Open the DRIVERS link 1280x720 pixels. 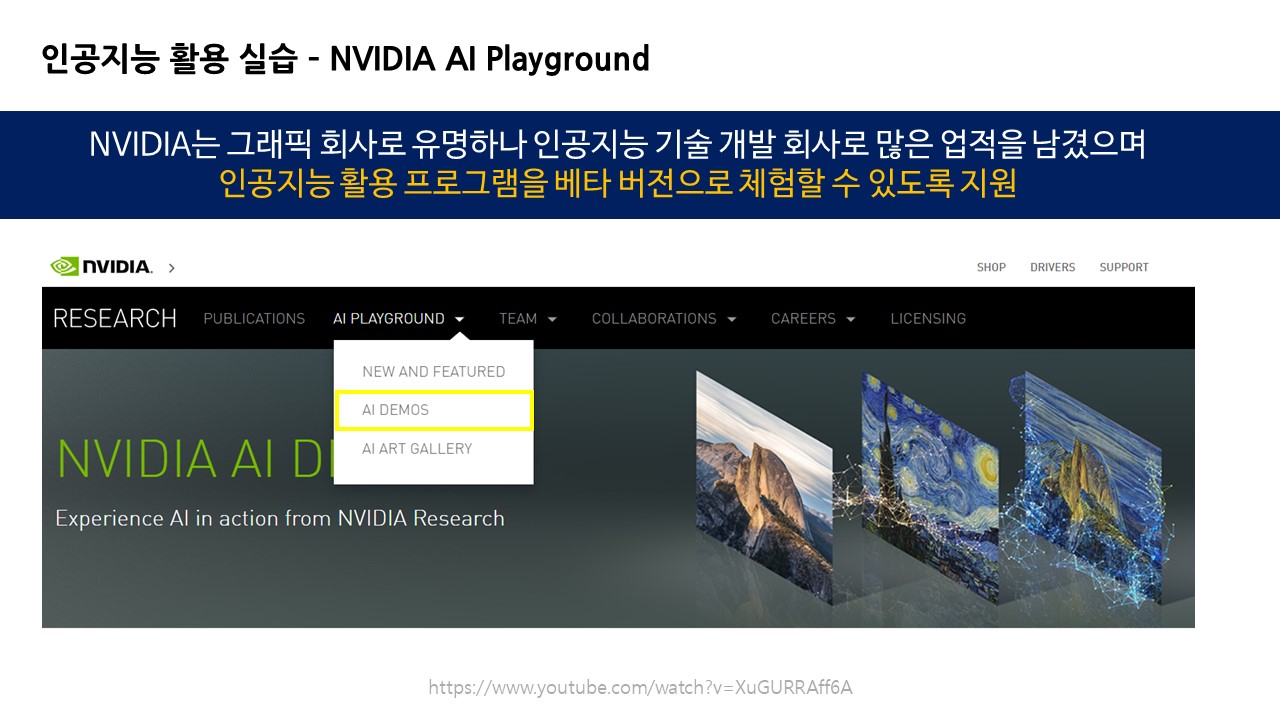tap(1052, 267)
